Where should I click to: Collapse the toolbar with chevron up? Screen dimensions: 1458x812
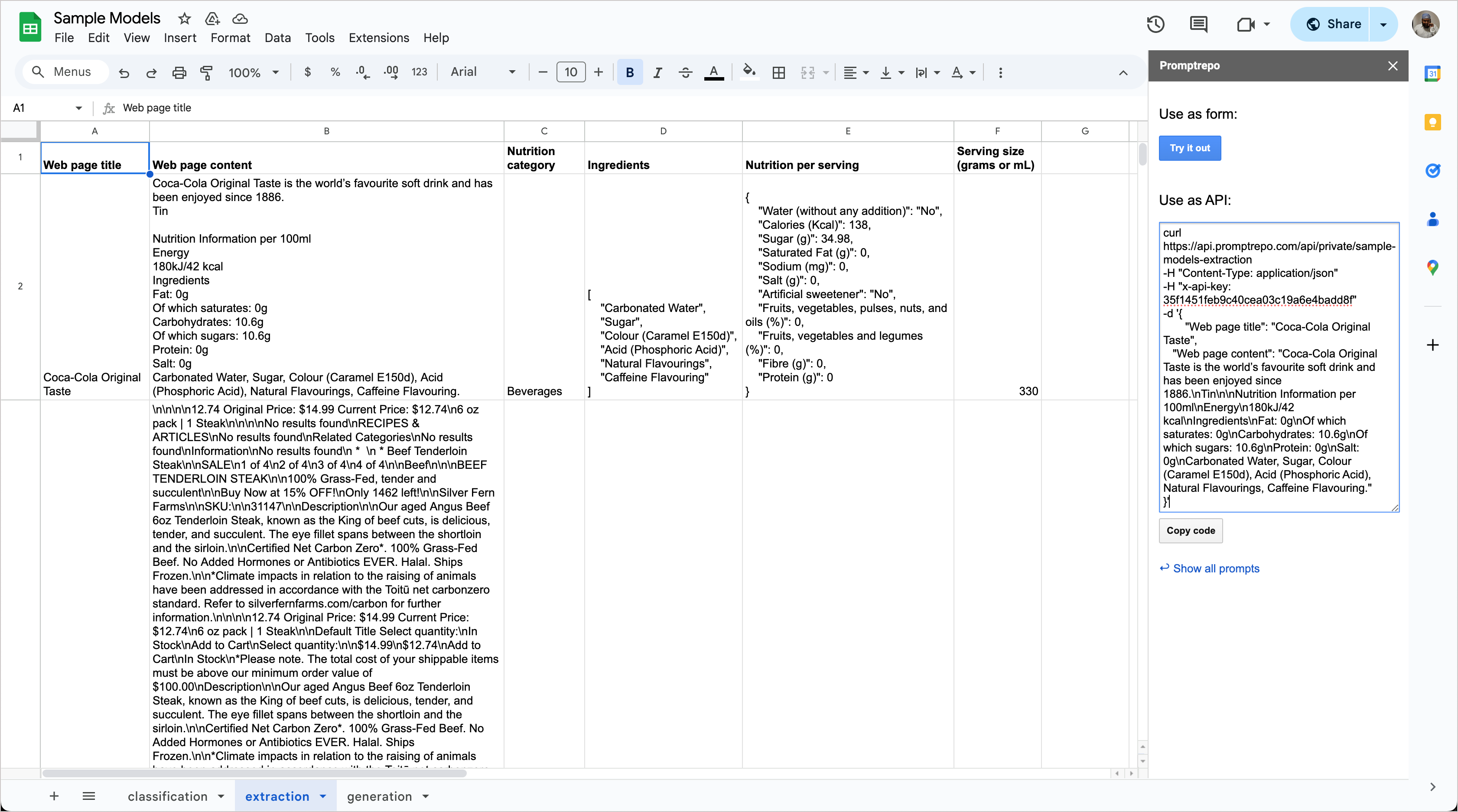point(1123,72)
